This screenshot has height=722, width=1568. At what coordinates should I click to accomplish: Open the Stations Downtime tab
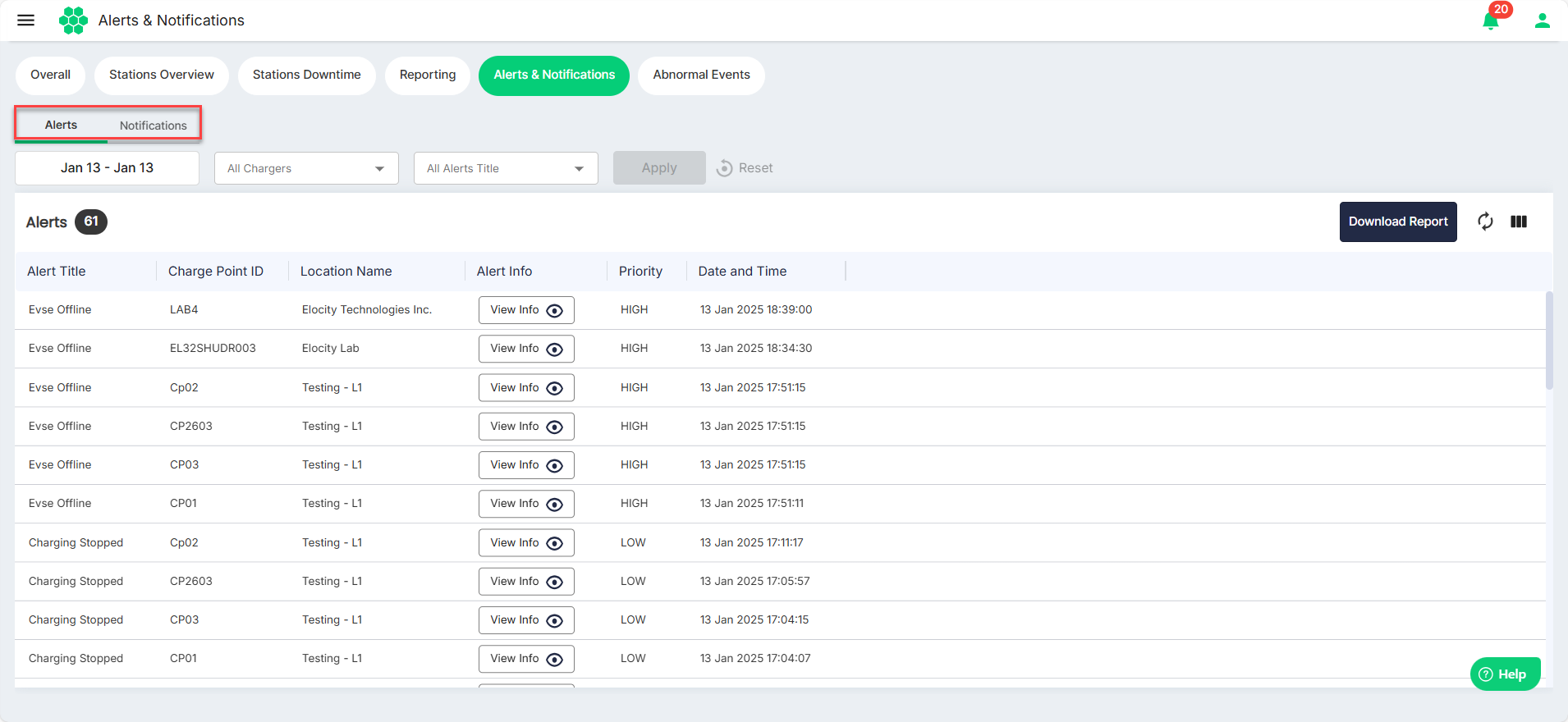tap(306, 75)
